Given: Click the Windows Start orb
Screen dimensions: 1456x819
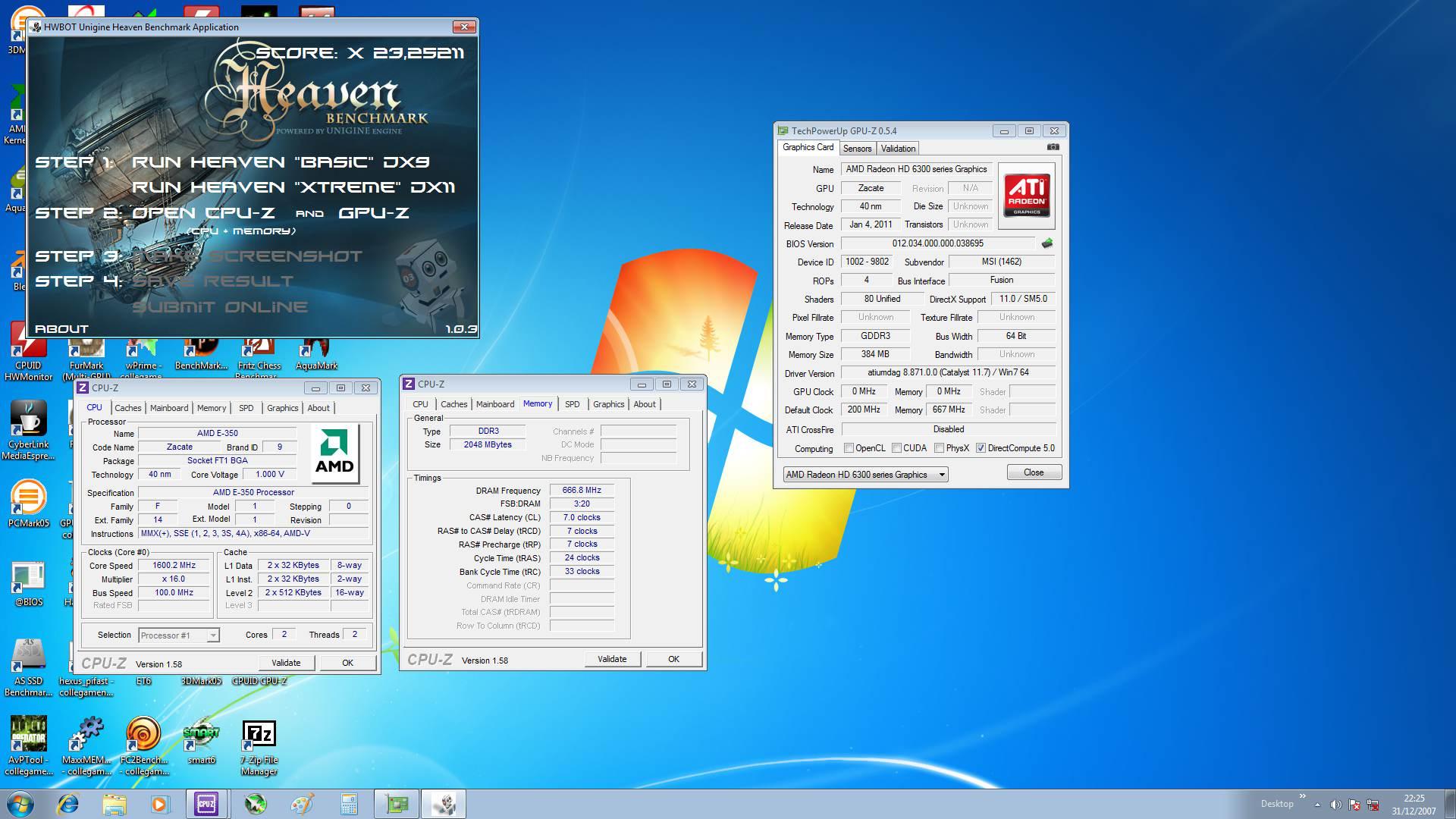Looking at the screenshot, I should pos(20,804).
